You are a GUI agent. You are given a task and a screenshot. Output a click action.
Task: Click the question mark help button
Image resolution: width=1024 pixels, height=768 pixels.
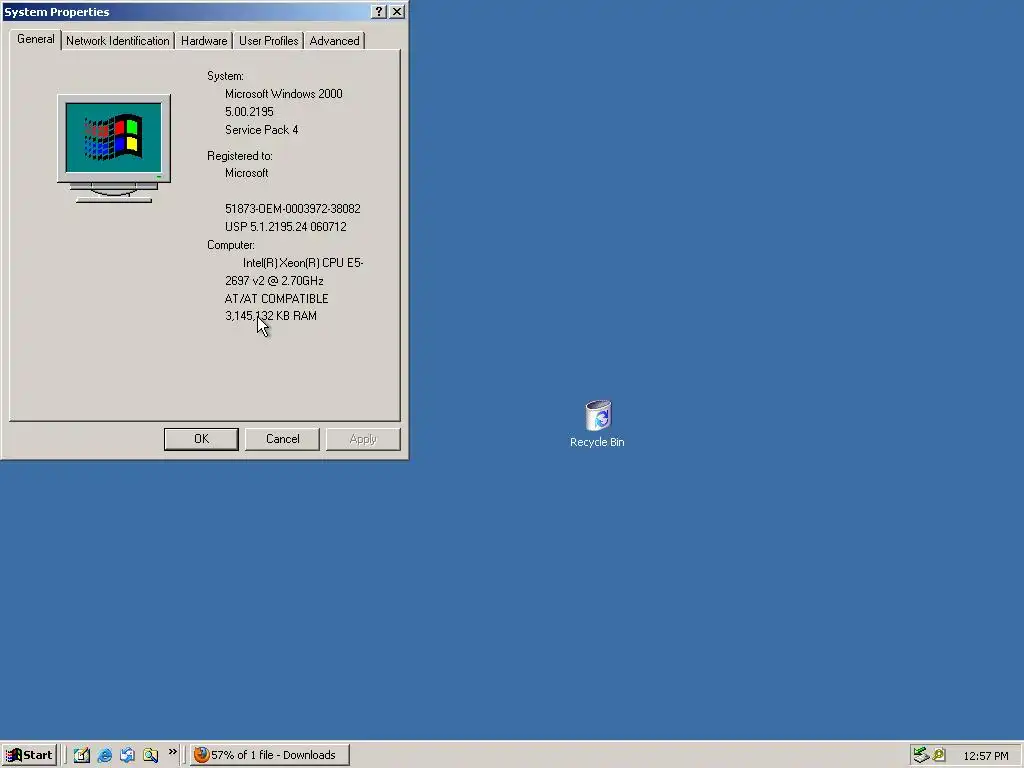click(x=379, y=12)
